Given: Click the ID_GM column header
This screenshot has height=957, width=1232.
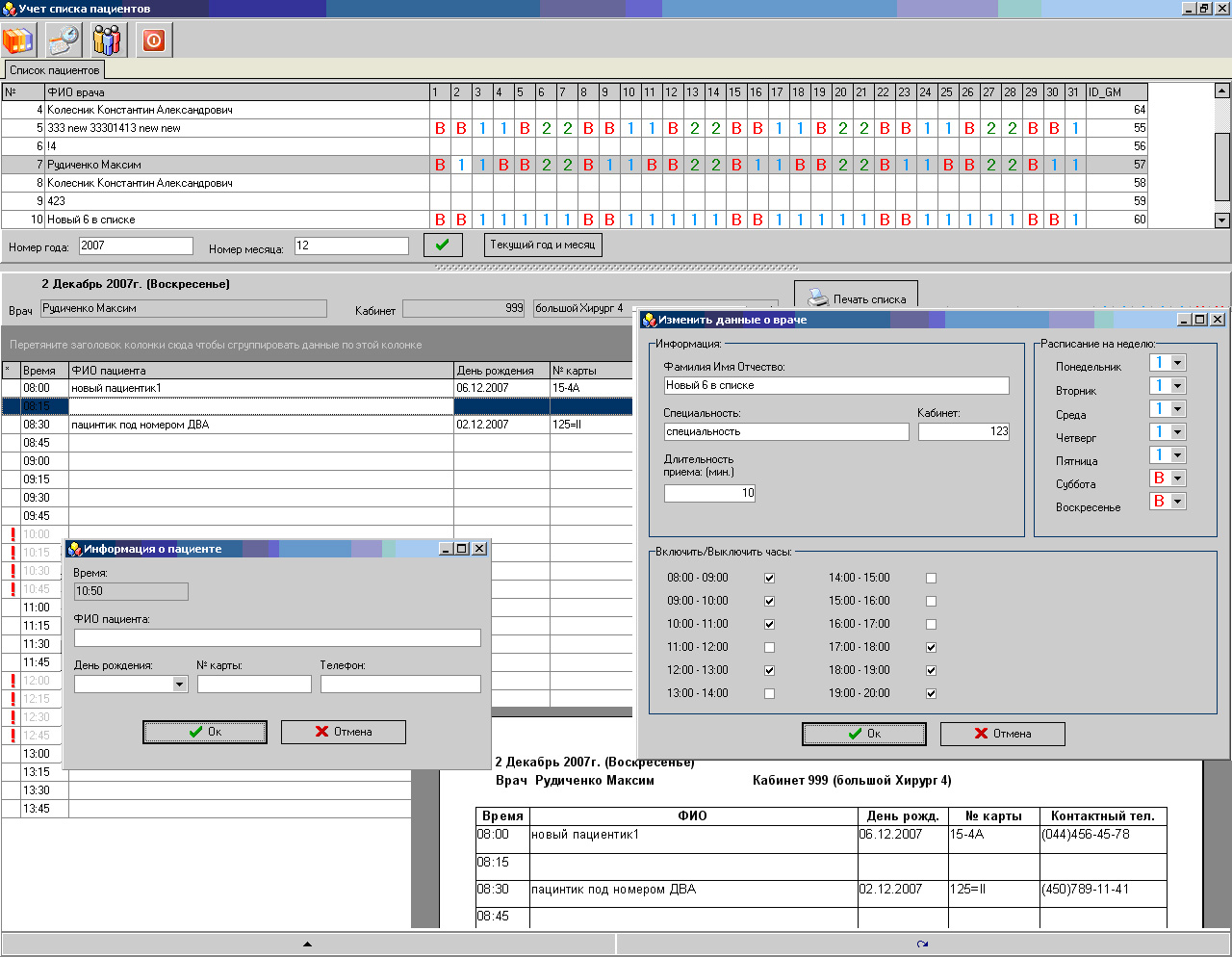Looking at the screenshot, I should [x=1116, y=92].
